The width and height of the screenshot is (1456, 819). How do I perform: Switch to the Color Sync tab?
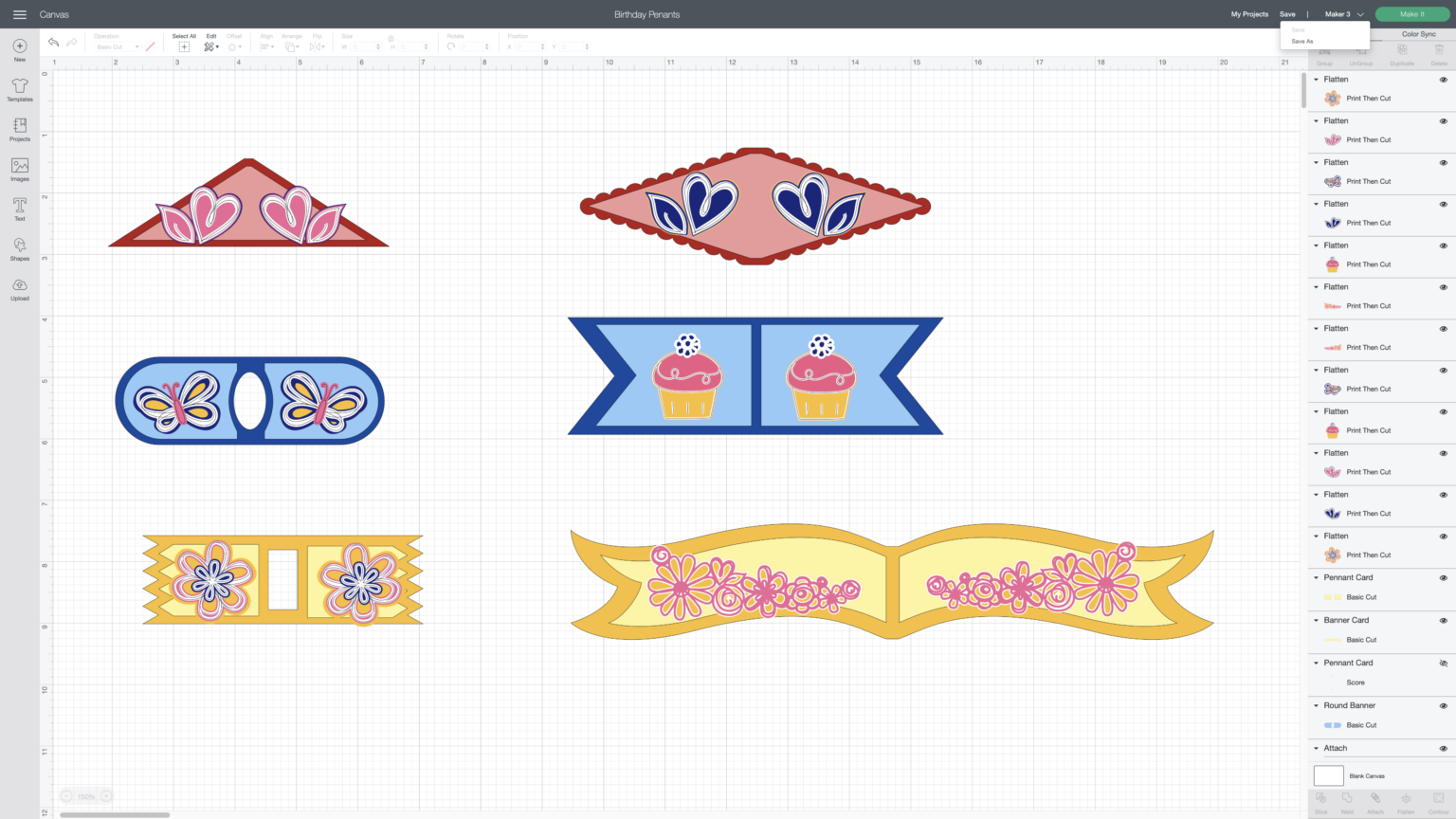click(1419, 33)
